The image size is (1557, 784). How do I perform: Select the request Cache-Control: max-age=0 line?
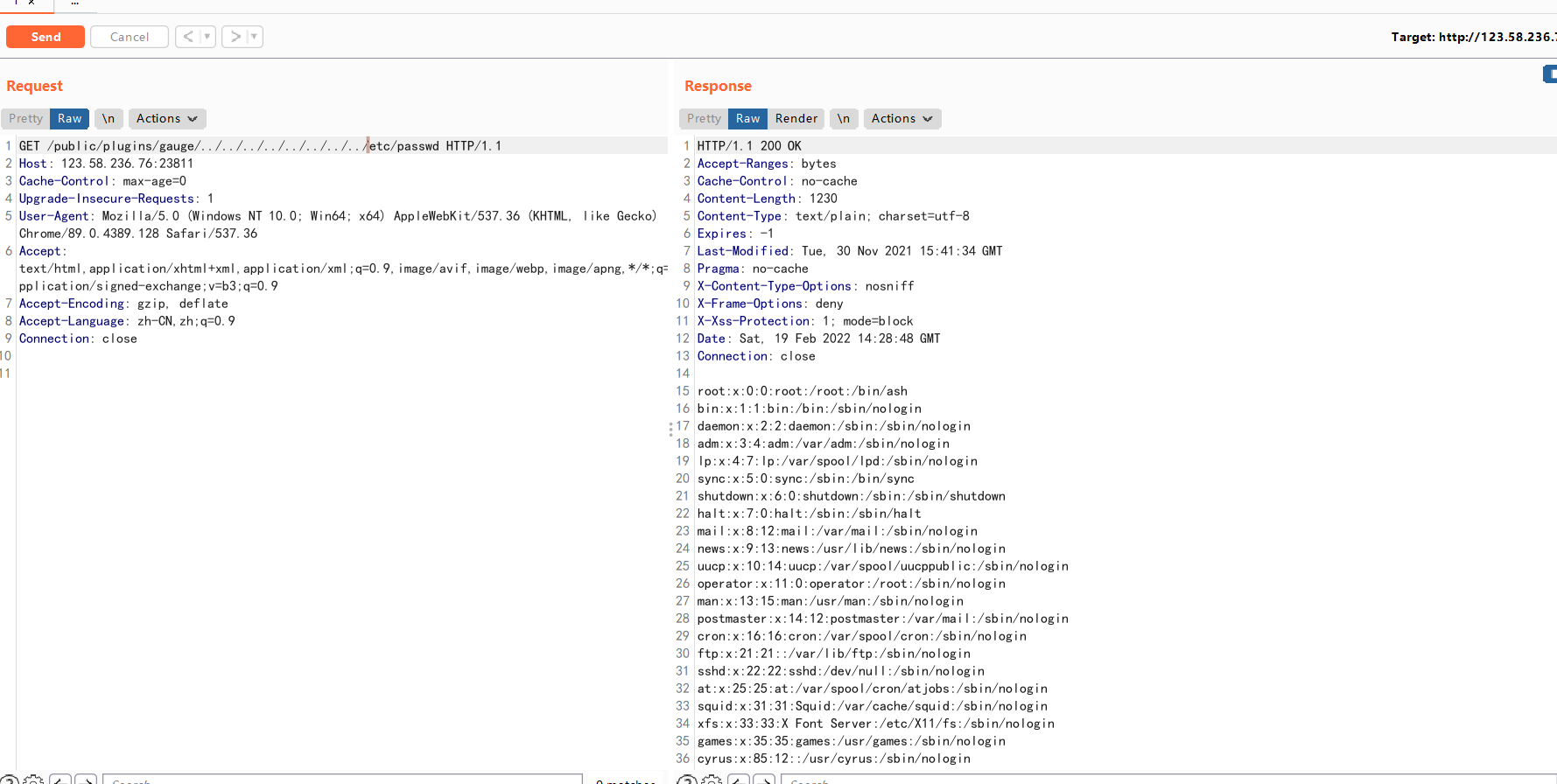[103, 181]
